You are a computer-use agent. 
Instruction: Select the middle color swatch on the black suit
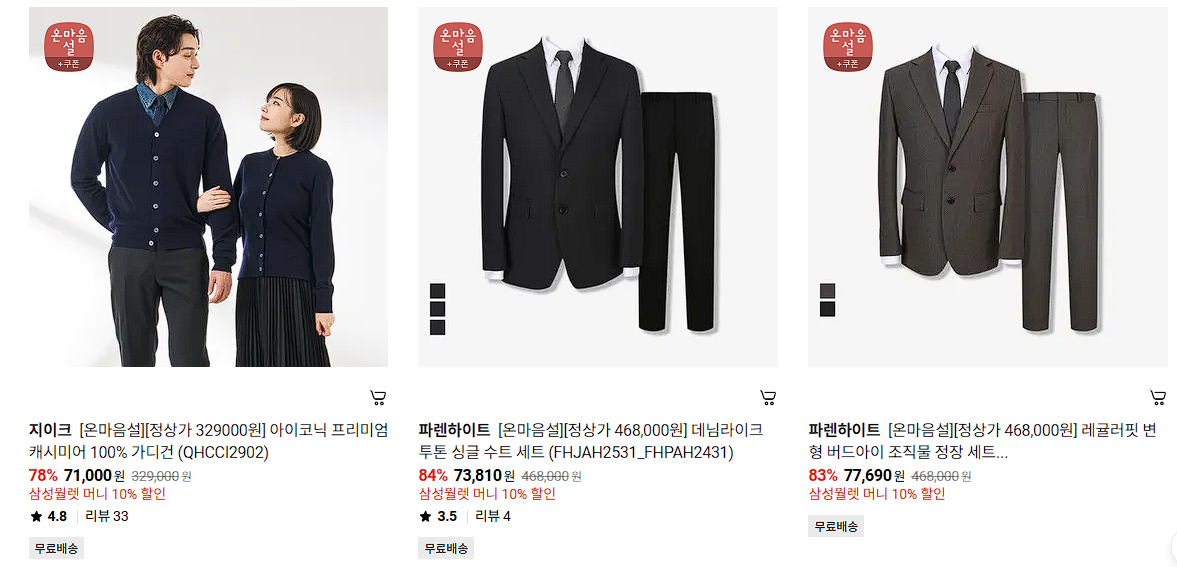(x=438, y=309)
